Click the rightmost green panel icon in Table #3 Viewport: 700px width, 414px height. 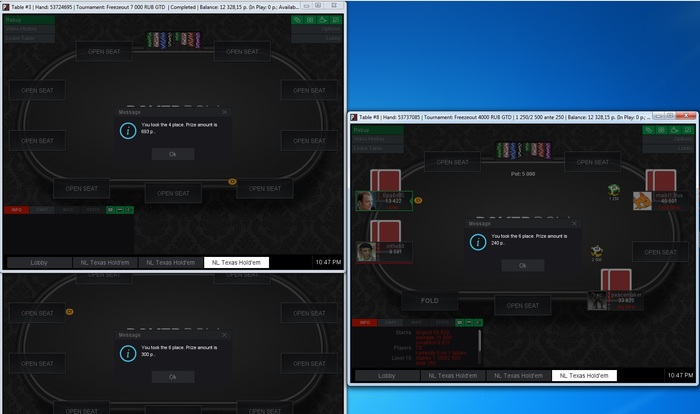coord(129,210)
